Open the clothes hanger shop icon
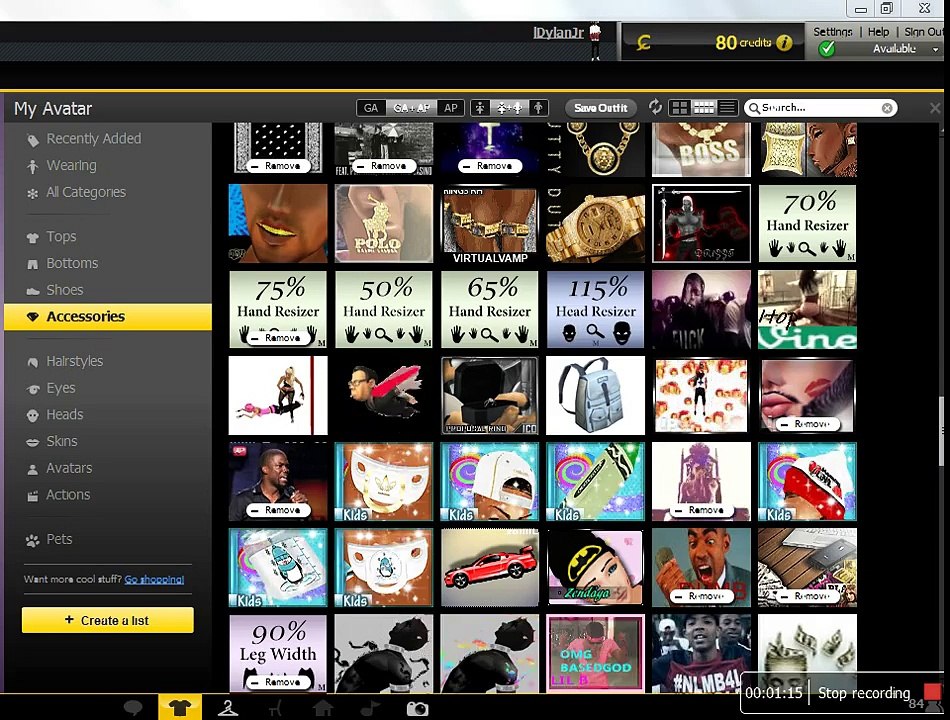The image size is (950, 720). [228, 707]
